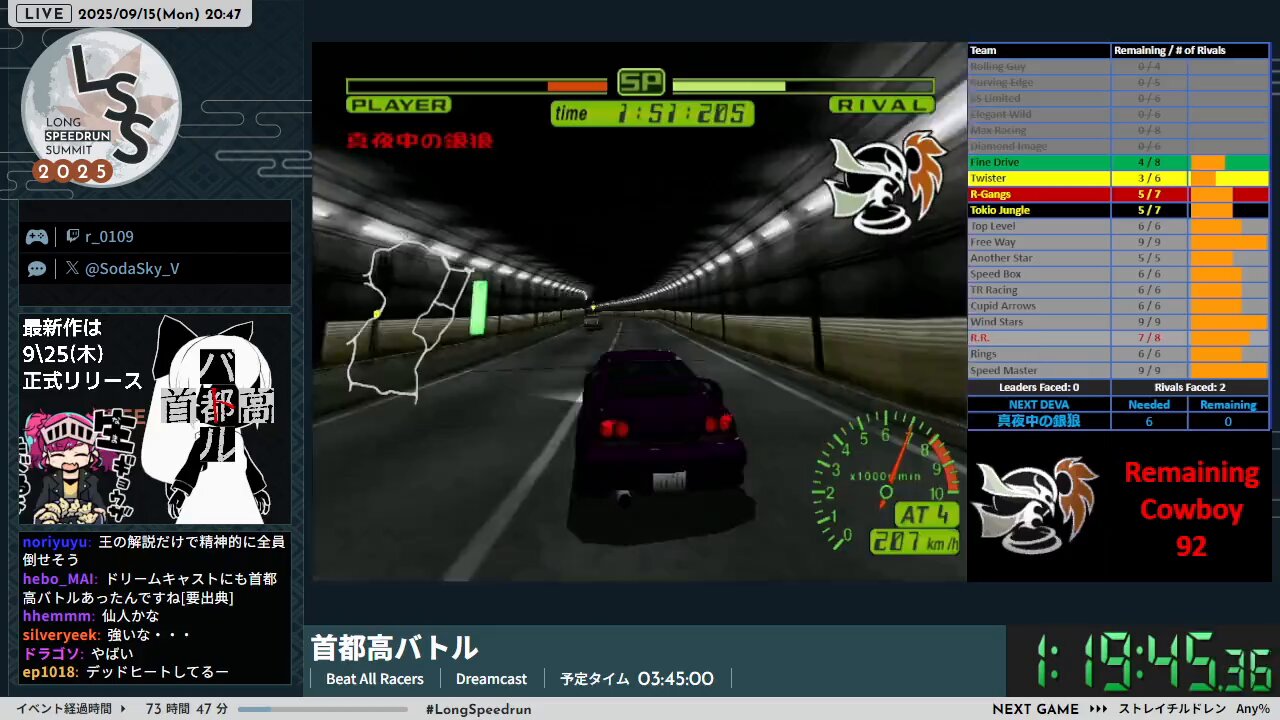Click the Team column header

pos(1039,50)
